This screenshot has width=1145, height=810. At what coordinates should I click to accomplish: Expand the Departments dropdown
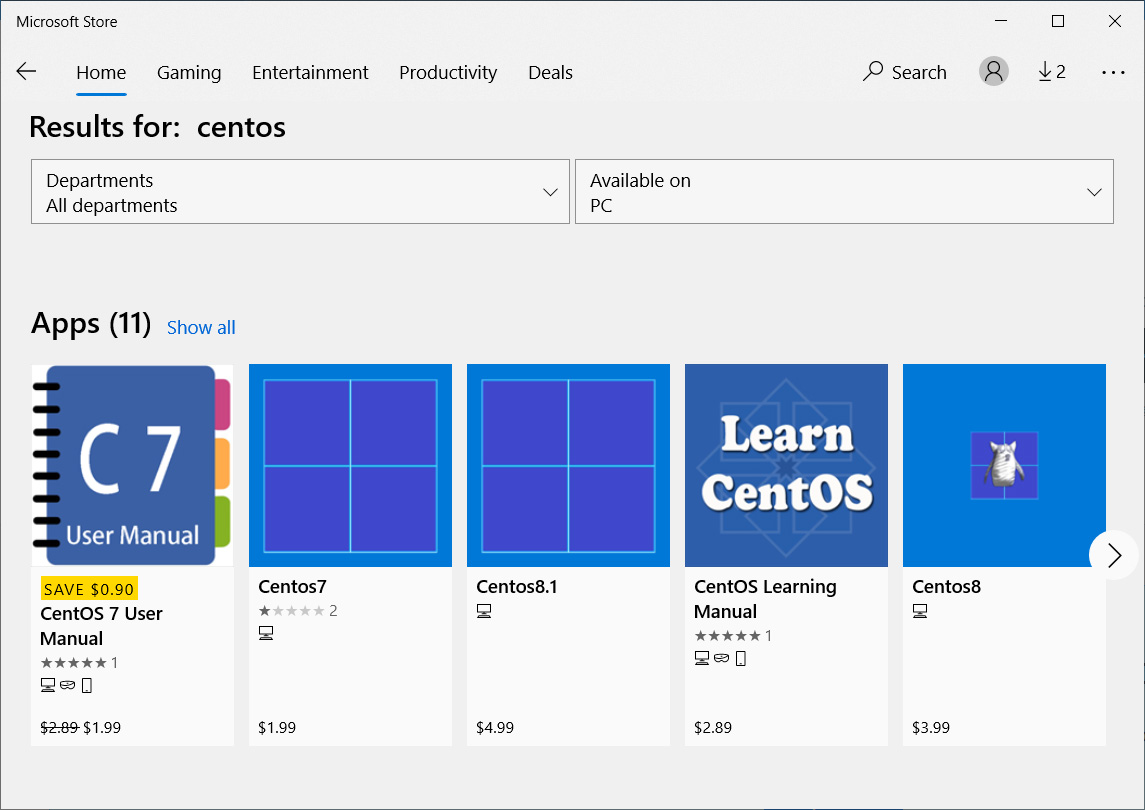point(300,191)
